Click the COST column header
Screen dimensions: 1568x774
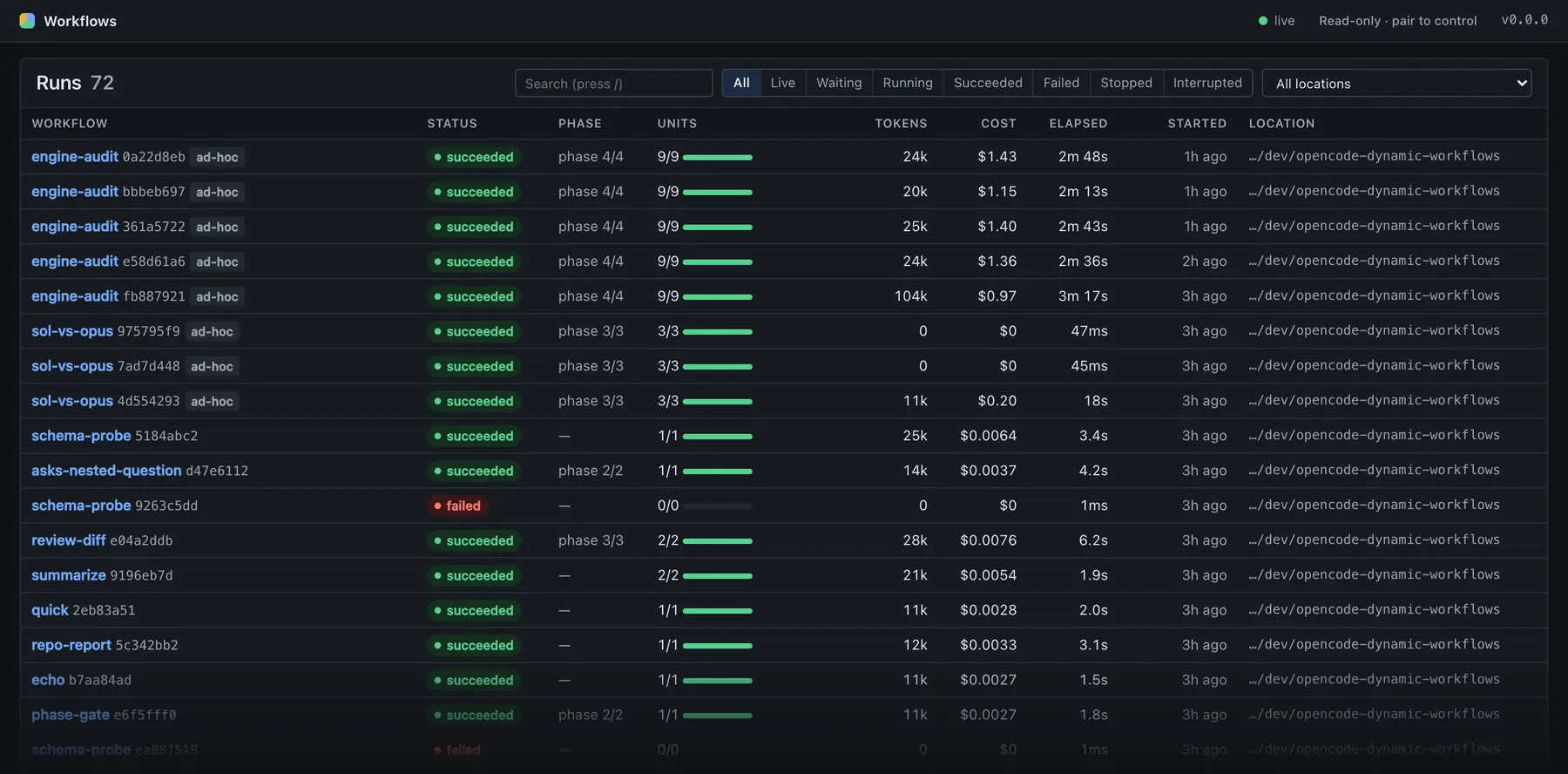(x=998, y=124)
